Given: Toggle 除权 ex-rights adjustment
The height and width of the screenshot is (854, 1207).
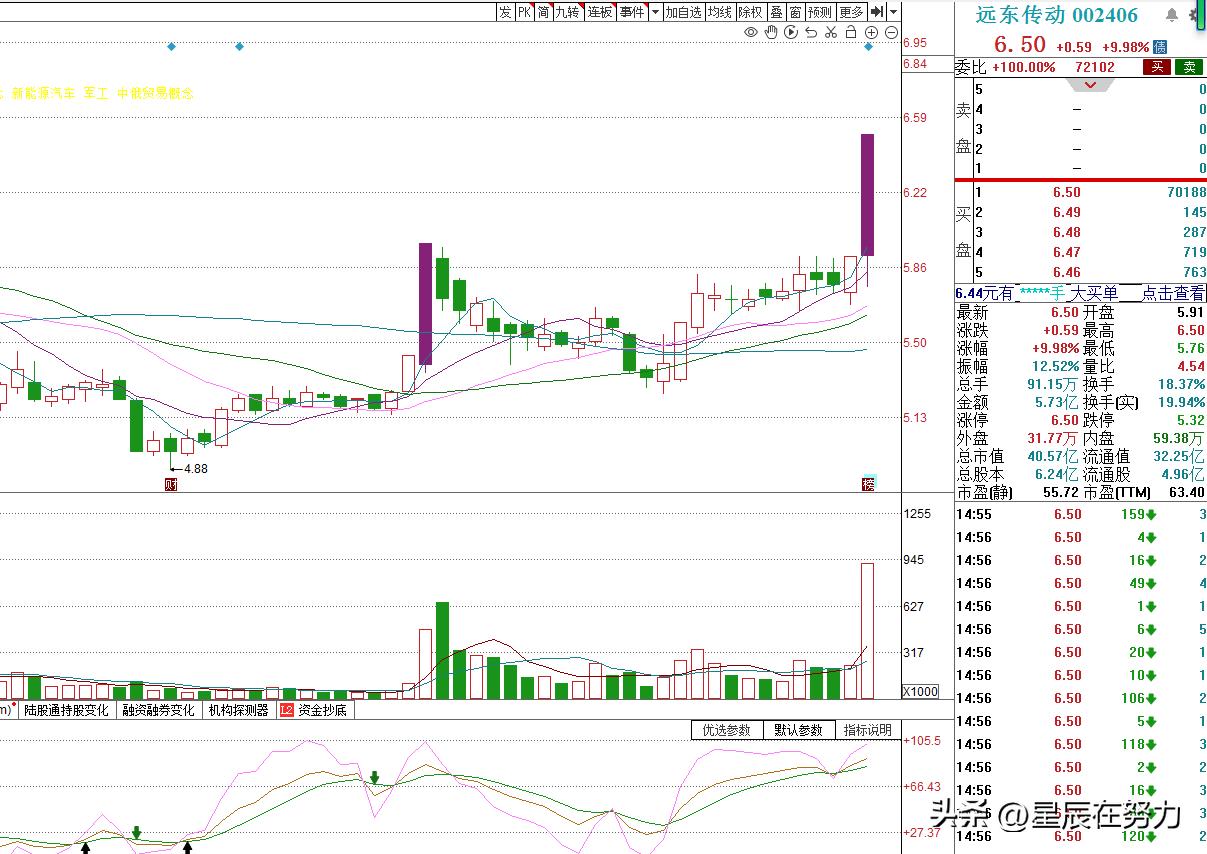Looking at the screenshot, I should point(751,12).
